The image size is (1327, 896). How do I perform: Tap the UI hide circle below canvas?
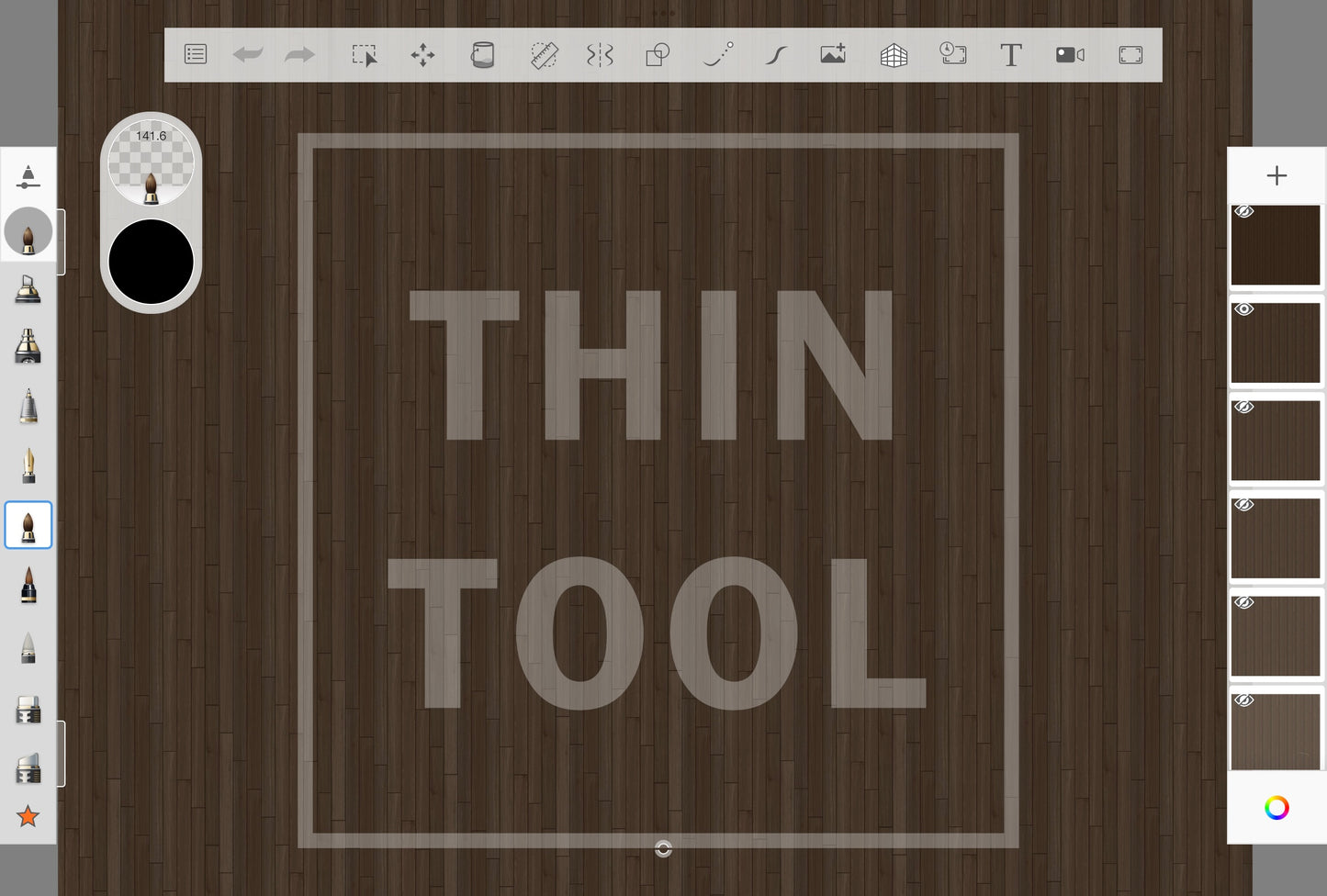click(x=663, y=849)
